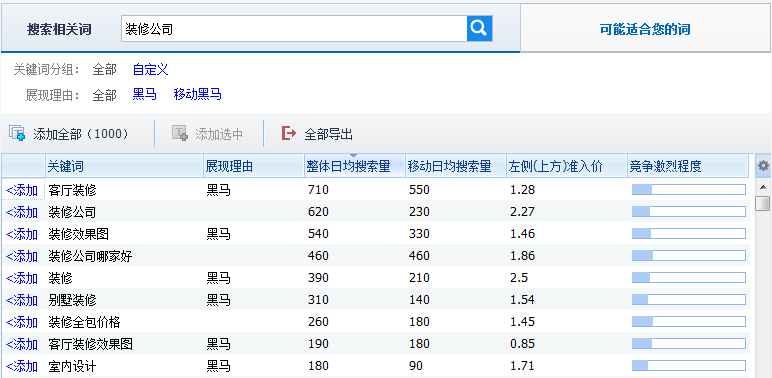Screen dimensions: 772x378
Task: Click <添加 for 客厅装修效果图 row
Action: coord(22,344)
